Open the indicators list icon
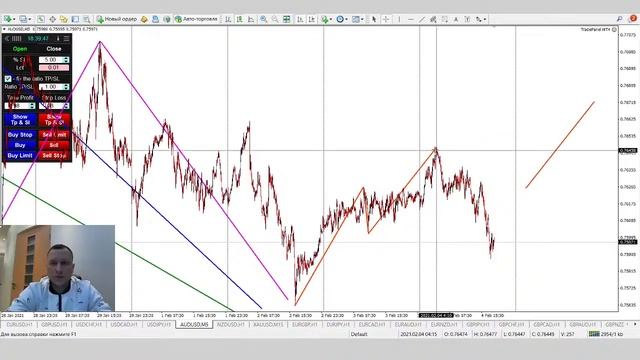Screen dimensions: 640x360 pos(324,19)
